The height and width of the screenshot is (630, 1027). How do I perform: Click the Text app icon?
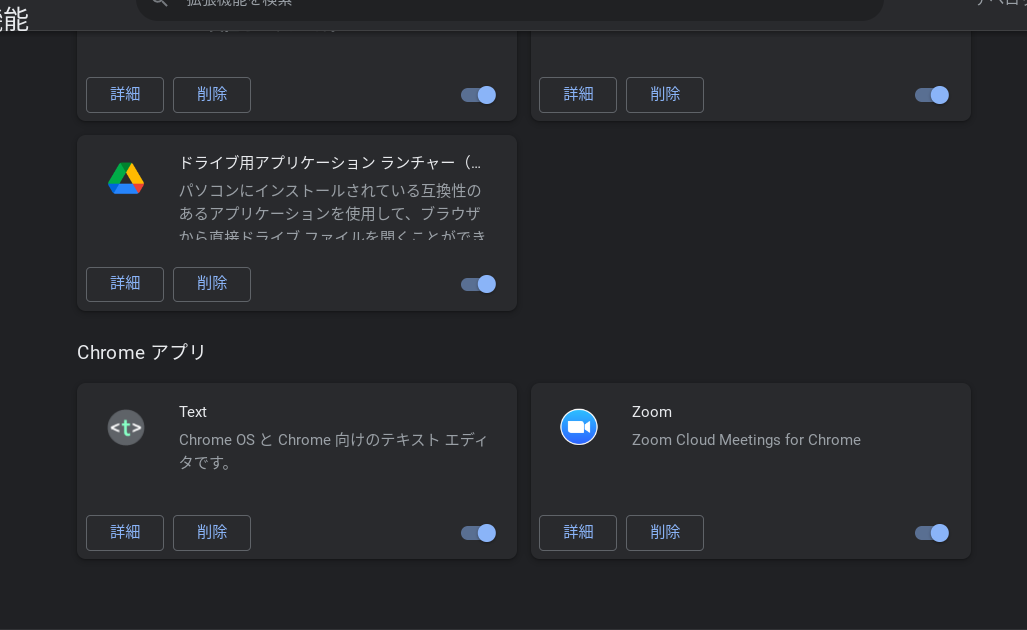[x=126, y=428]
